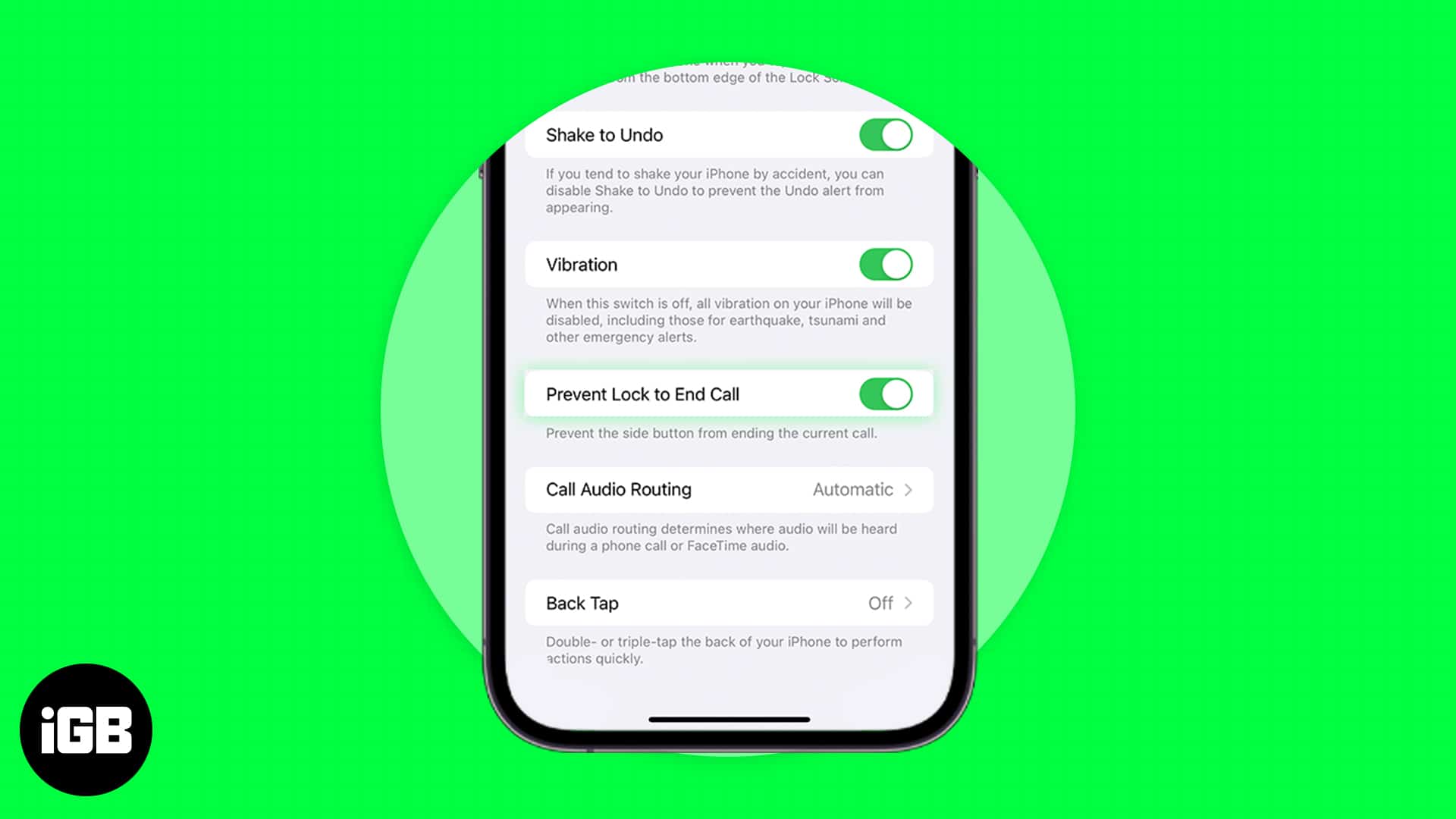Disable the Prevent Lock to End Call toggle
The image size is (1456, 819).
point(885,394)
